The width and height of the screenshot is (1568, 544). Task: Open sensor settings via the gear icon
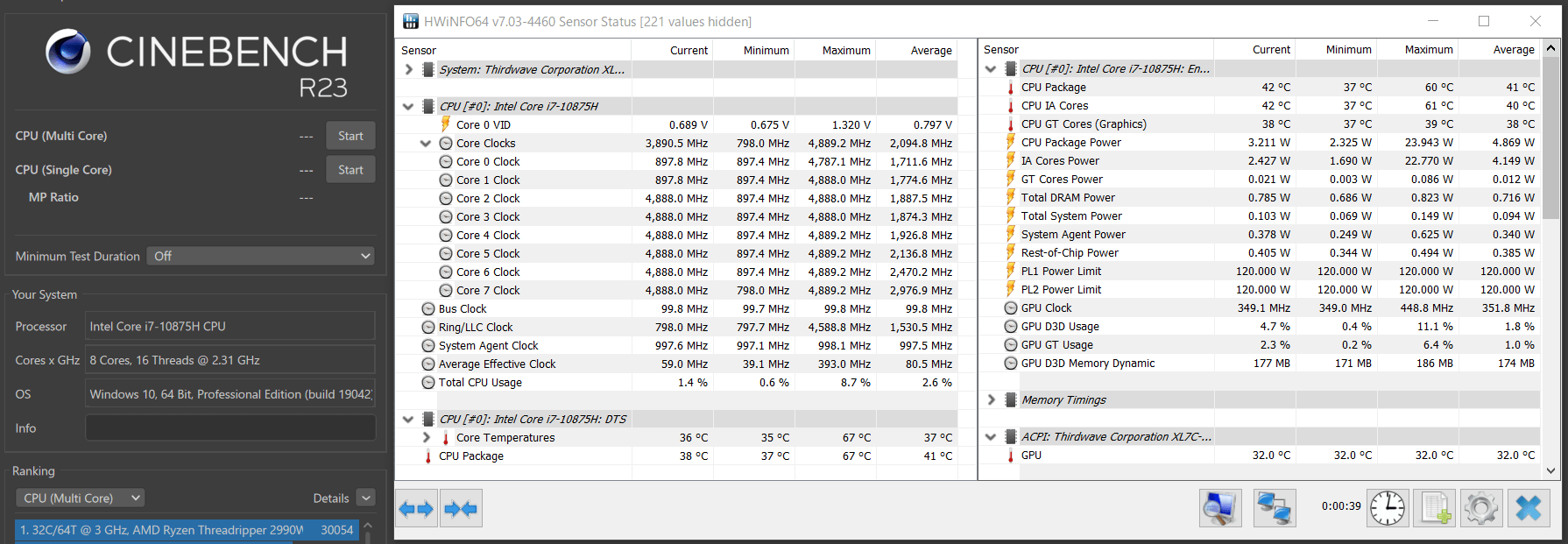(1481, 508)
